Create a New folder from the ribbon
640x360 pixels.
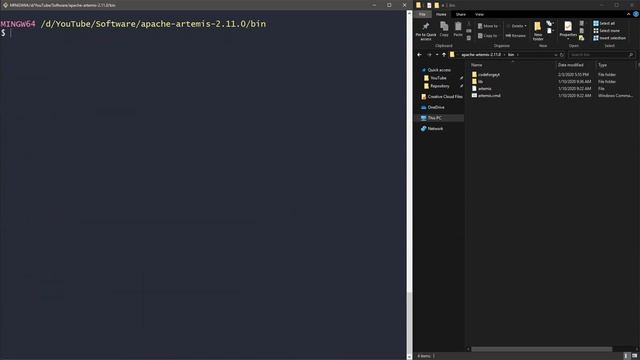538,31
